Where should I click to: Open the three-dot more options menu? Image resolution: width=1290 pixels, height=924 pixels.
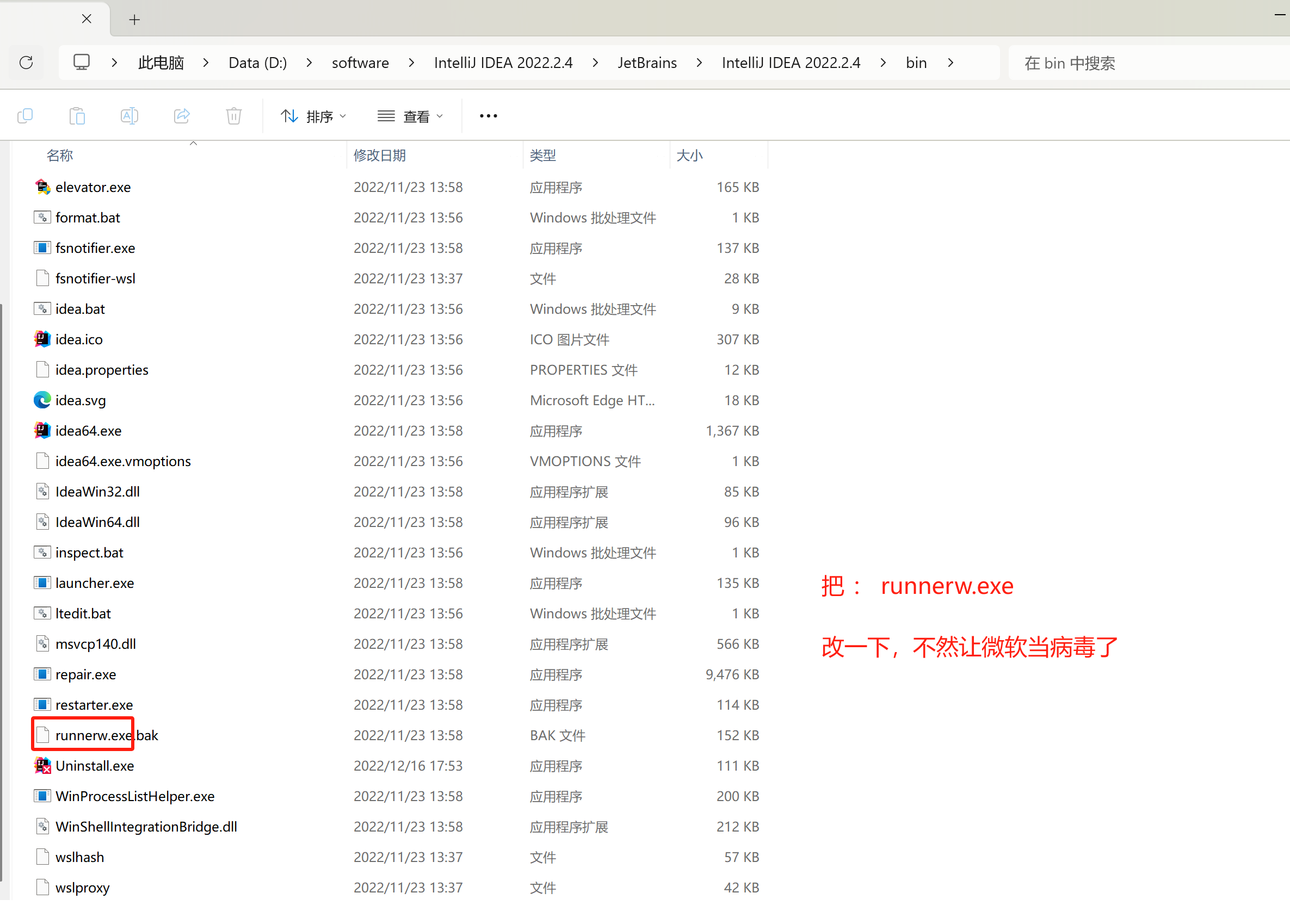tap(488, 116)
